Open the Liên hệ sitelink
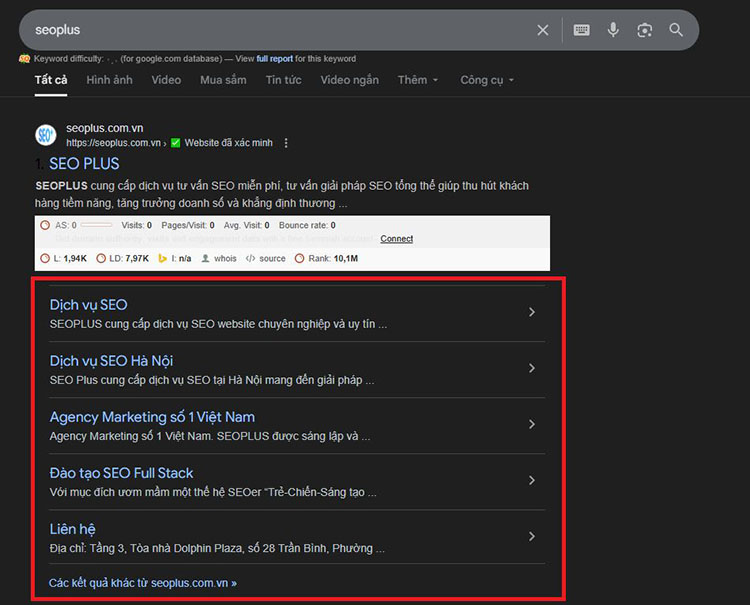 click(73, 529)
